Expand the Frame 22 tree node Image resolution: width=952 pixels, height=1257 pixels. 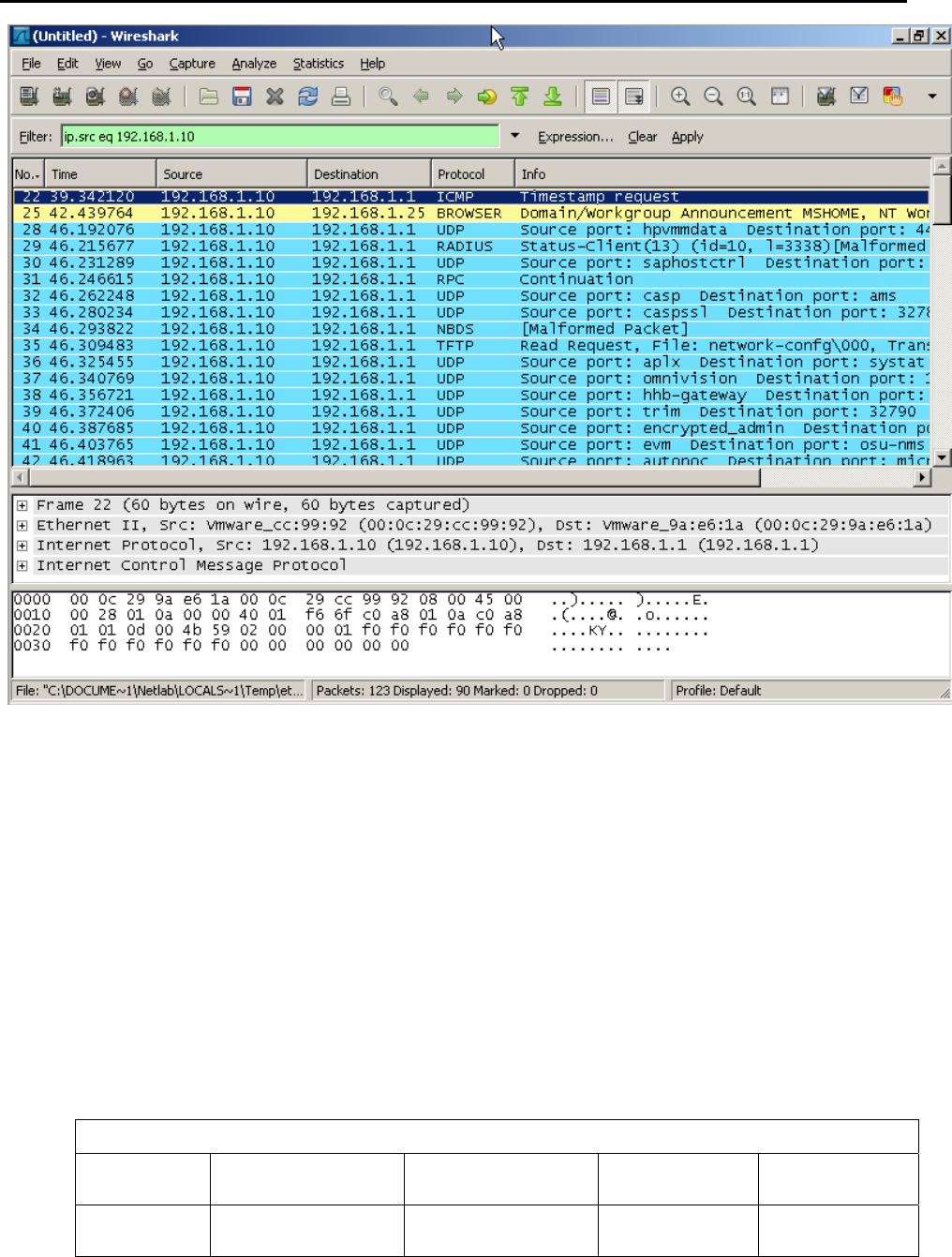pos(22,505)
